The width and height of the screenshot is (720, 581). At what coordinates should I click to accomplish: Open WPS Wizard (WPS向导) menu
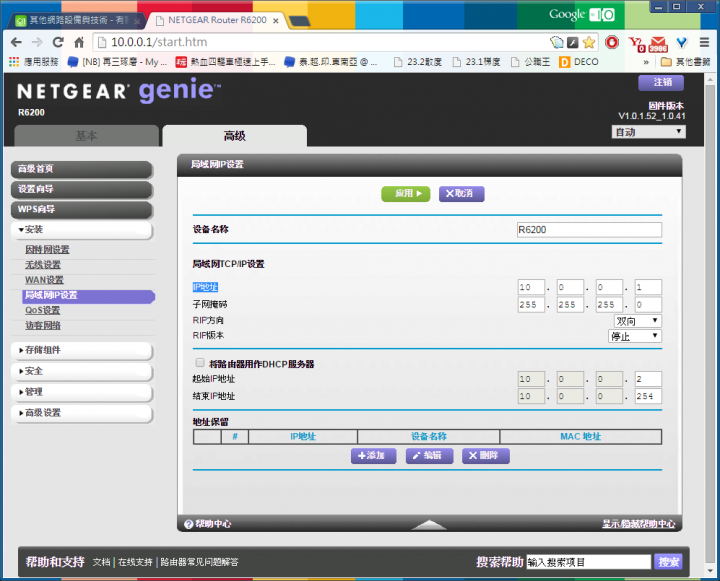coord(82,209)
